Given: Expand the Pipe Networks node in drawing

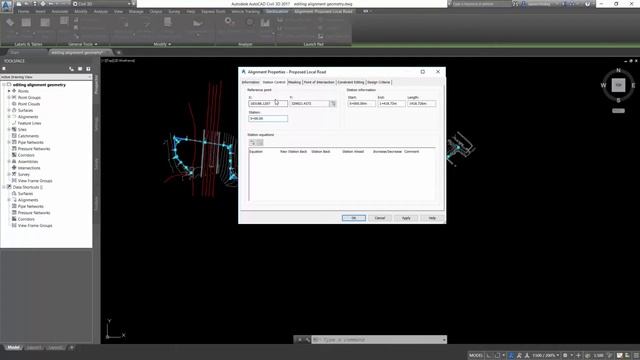Looking at the screenshot, I should click(9, 142).
